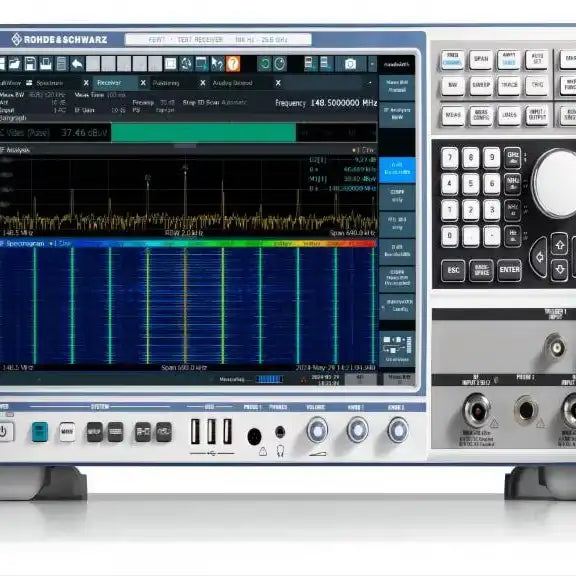576x576 pixels.
Task: Save with the floppy disk icon
Action: pos(30,64)
